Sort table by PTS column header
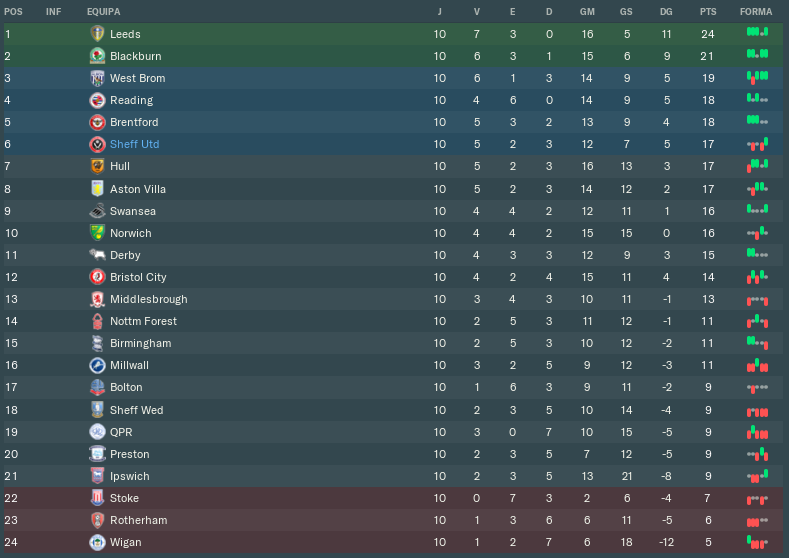 click(x=708, y=11)
